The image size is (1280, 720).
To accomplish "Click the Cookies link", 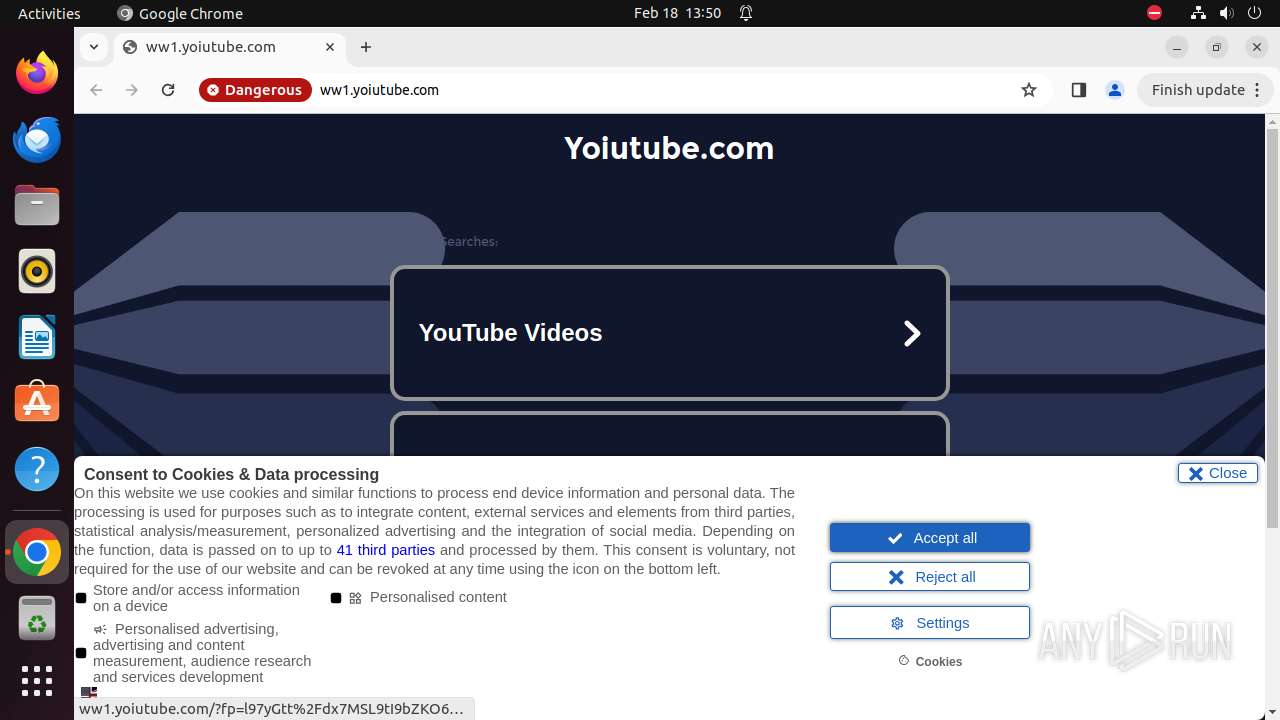I will [x=930, y=661].
